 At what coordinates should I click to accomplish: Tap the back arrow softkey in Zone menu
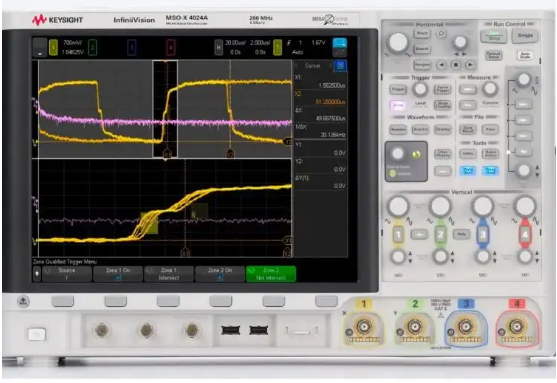(x=37, y=274)
